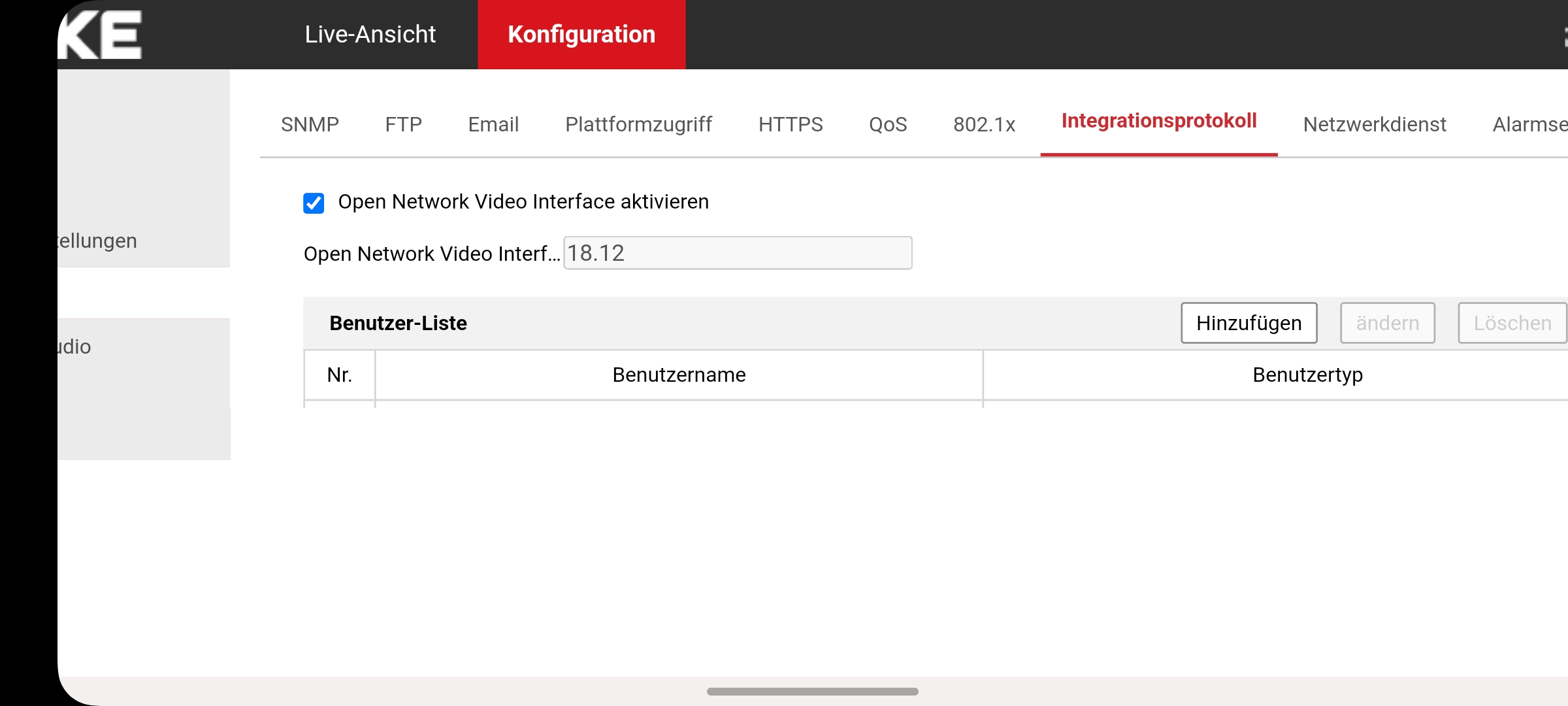The width and height of the screenshot is (1568, 706).
Task: Click the Löschen button
Action: (x=1512, y=323)
